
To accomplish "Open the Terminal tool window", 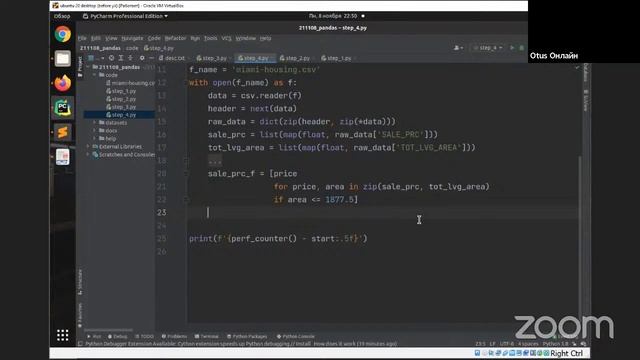I will (x=207, y=336).
